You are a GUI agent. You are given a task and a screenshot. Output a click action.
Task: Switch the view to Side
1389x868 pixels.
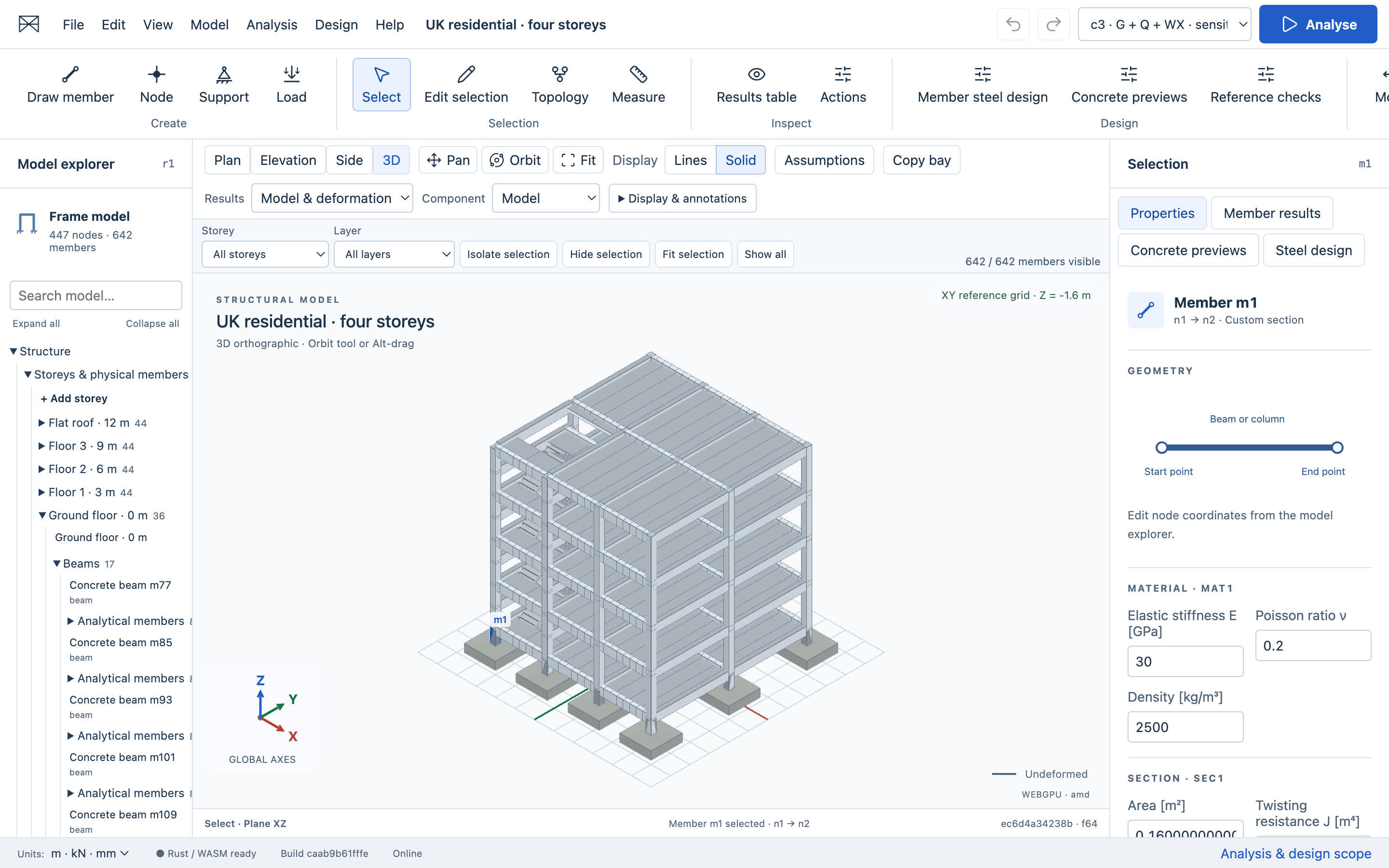(349, 160)
